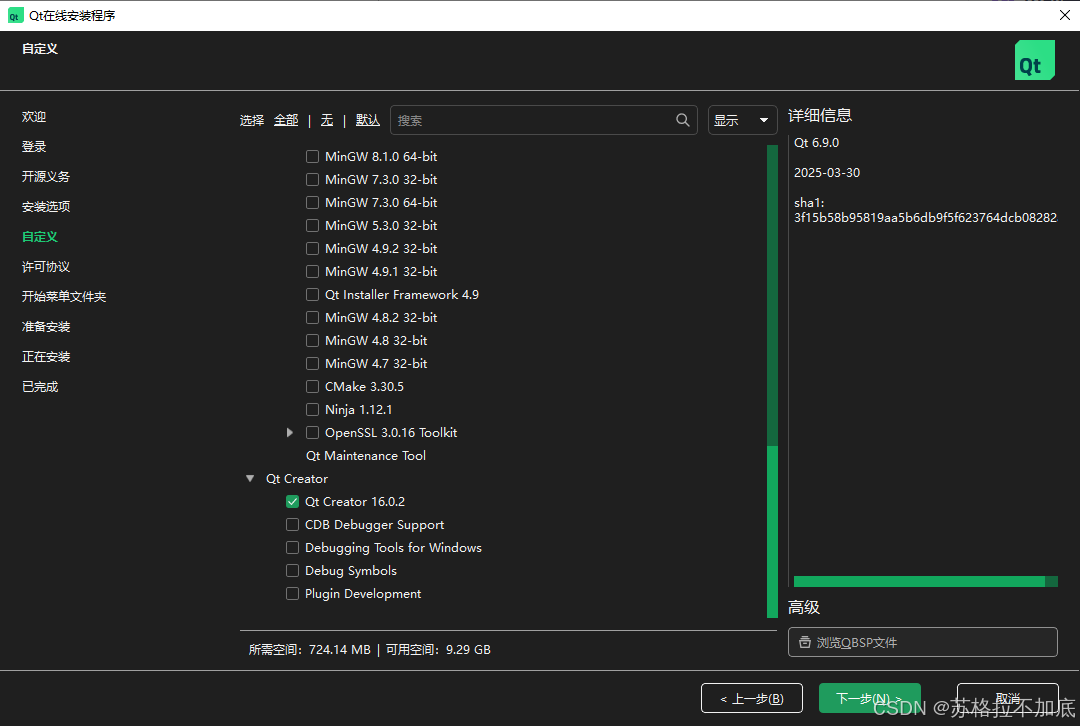Click the component list vertical scrollbar
Viewport: 1080px width, 726px height.
[772, 530]
